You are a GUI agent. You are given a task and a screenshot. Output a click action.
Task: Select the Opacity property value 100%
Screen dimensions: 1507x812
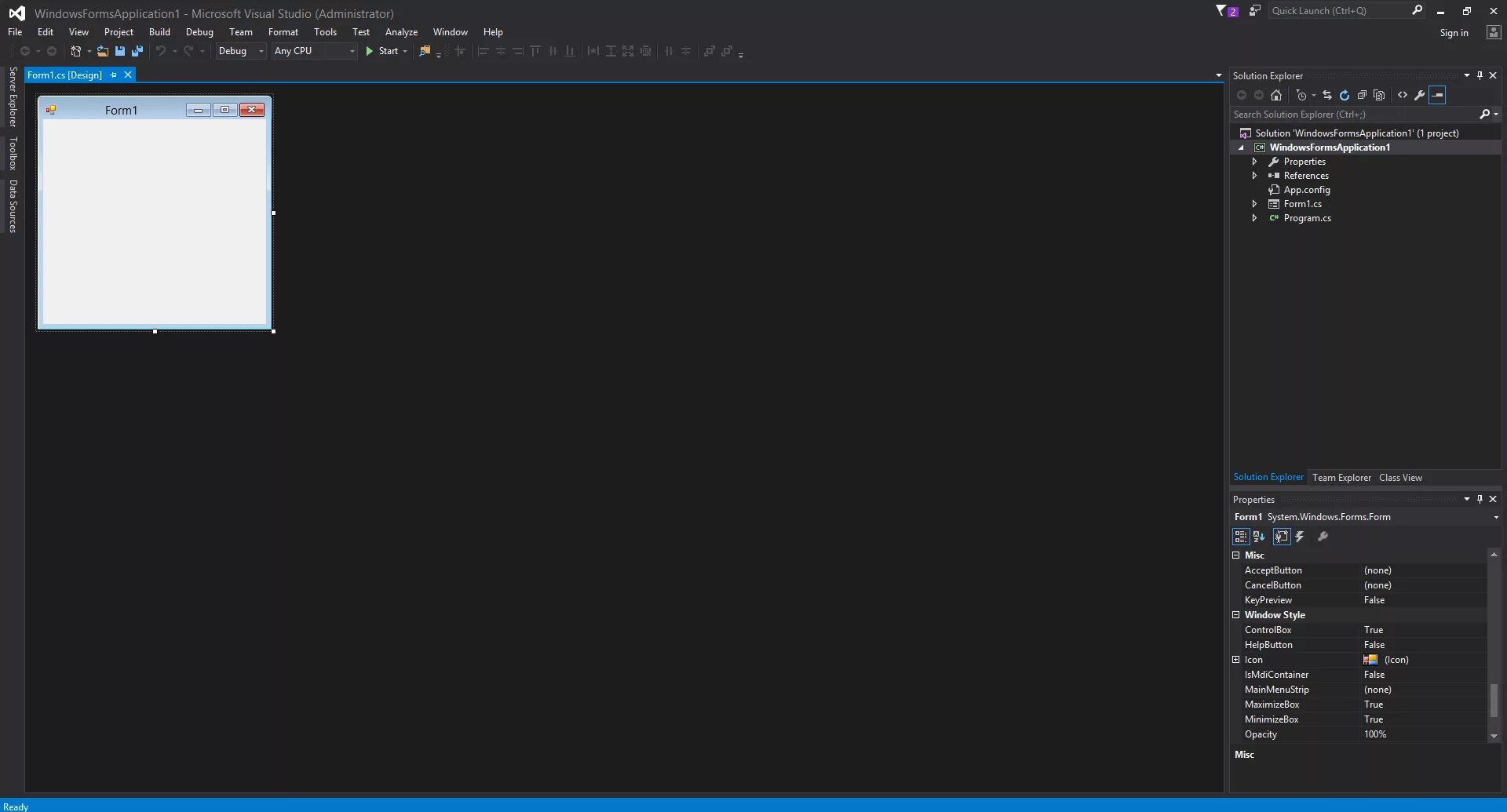tap(1375, 734)
